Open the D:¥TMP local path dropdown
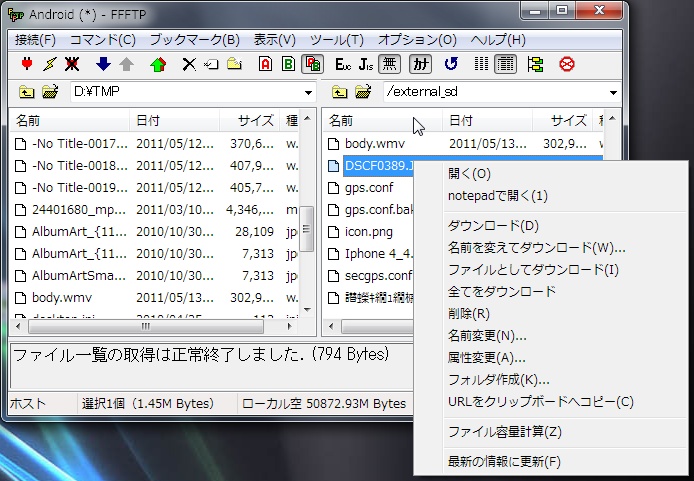The height and width of the screenshot is (481, 694). (308, 93)
